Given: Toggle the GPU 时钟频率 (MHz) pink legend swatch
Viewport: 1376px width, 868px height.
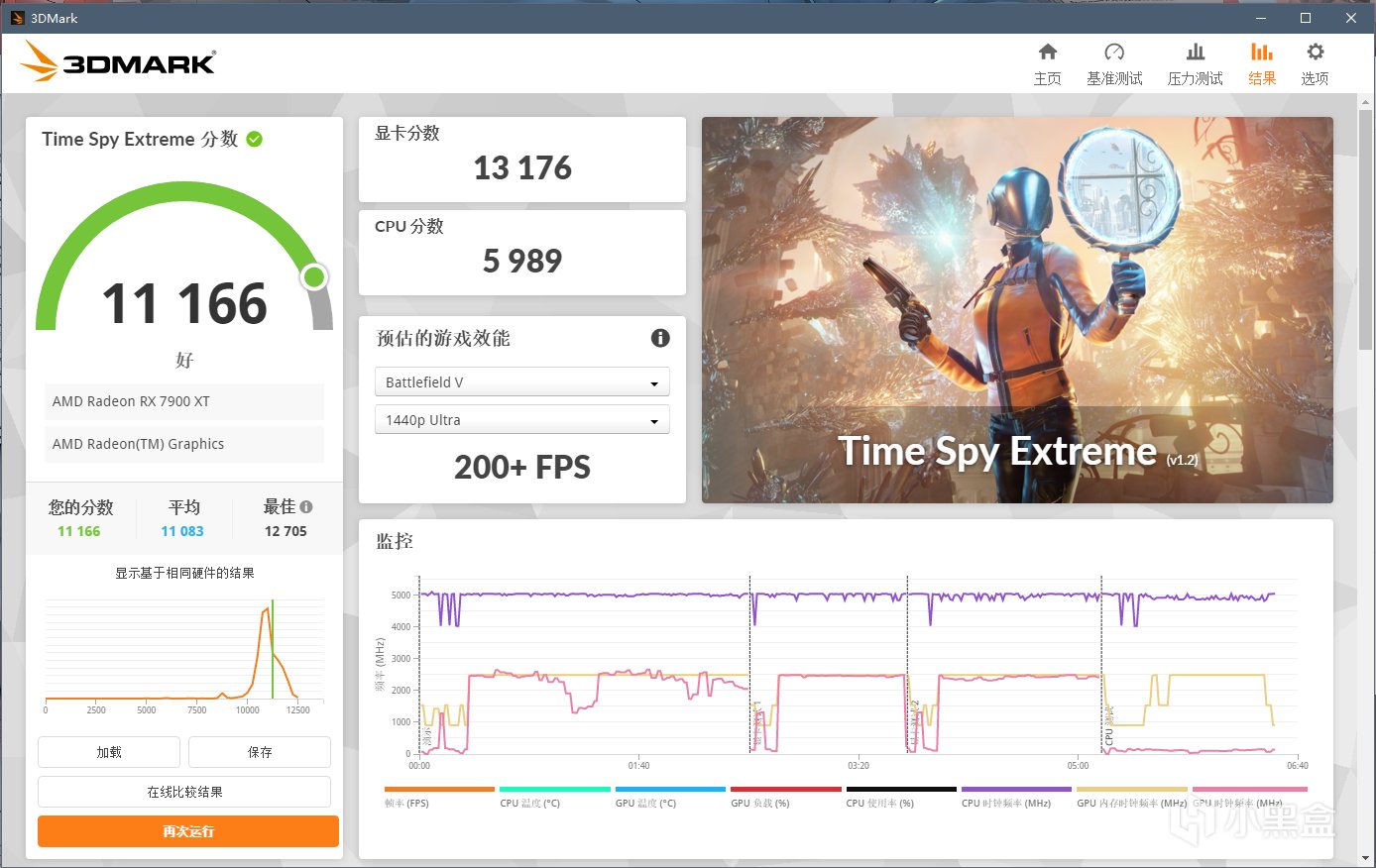Looking at the screenshot, I should pyautogui.click(x=1249, y=790).
